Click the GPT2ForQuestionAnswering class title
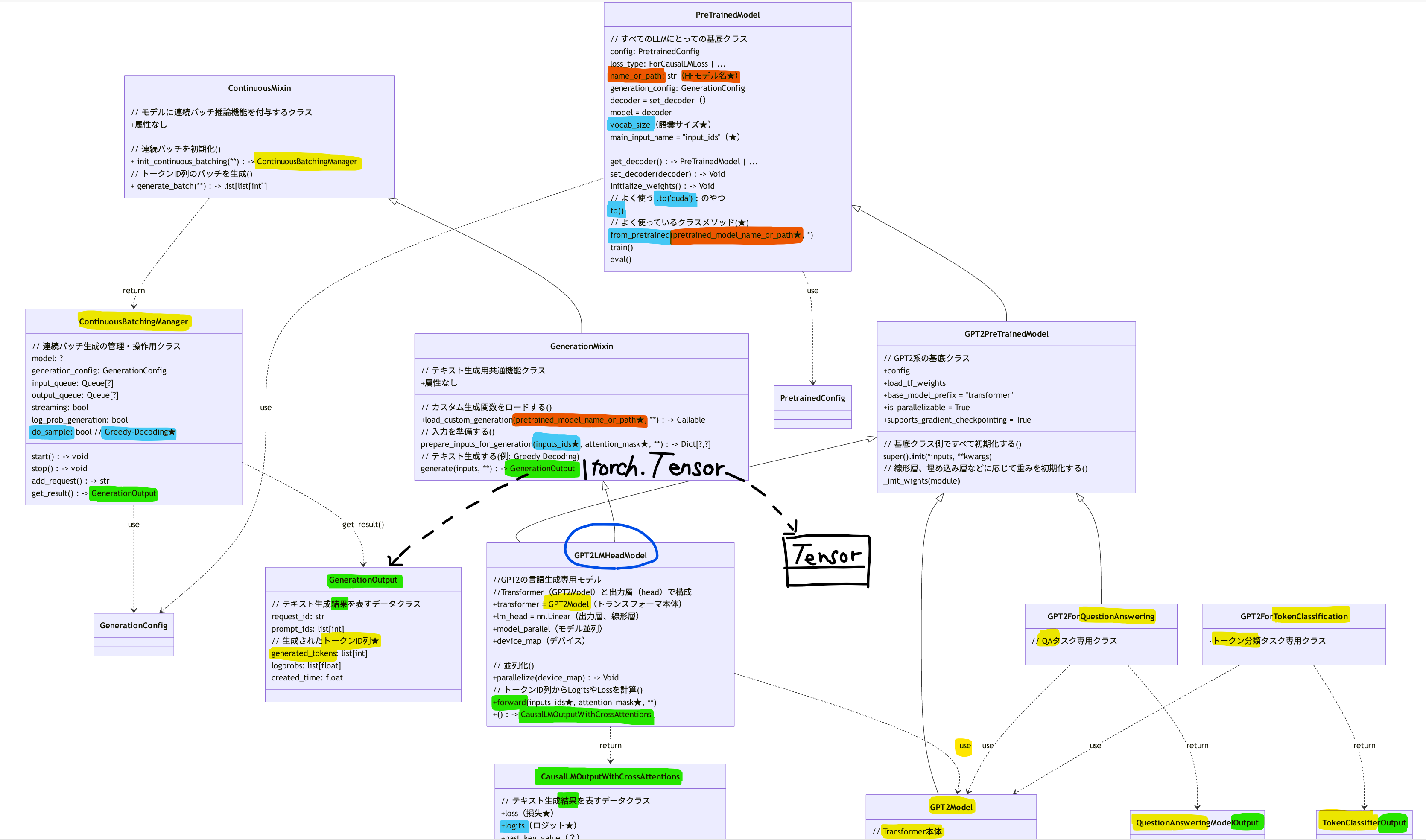1426x840 pixels. point(1101,616)
